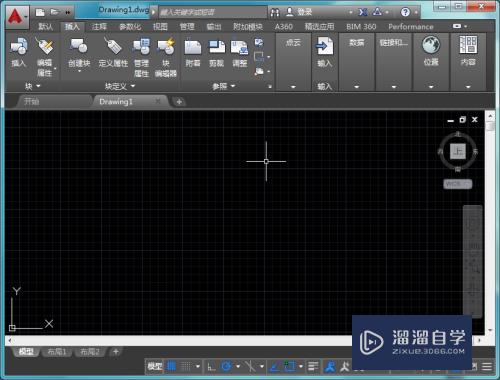The width and height of the screenshot is (500, 380).
Task: Click the keyword search input field
Action: [x=213, y=13]
